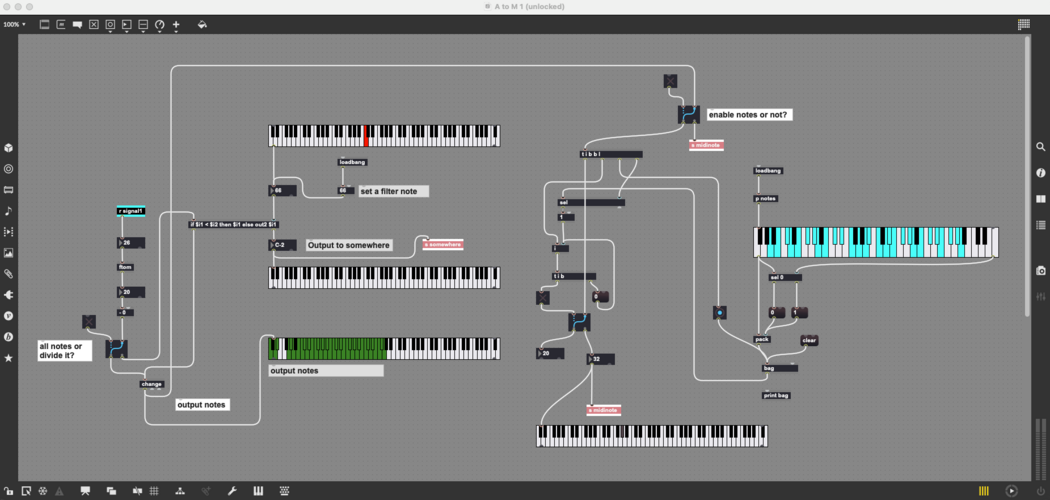Viewport: 1050px width, 500px height.
Task: Open the star Favorites in left sidebar
Action: click(9, 358)
